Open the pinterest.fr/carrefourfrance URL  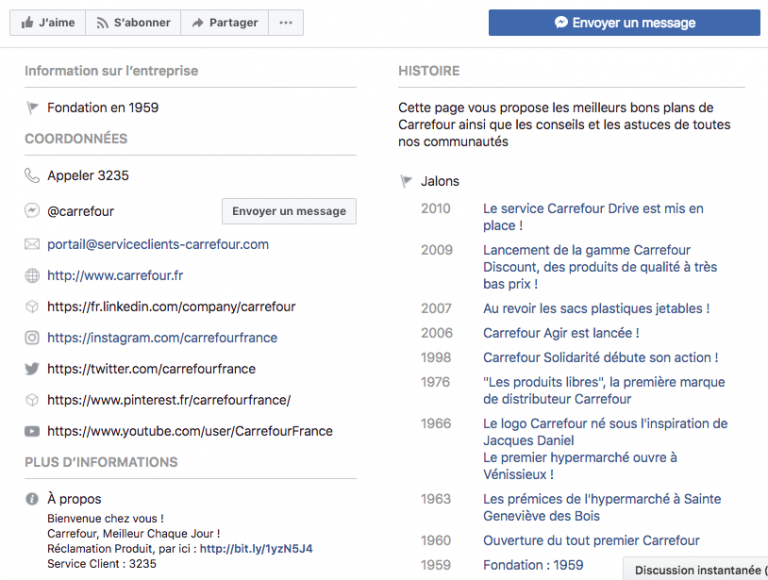point(169,400)
